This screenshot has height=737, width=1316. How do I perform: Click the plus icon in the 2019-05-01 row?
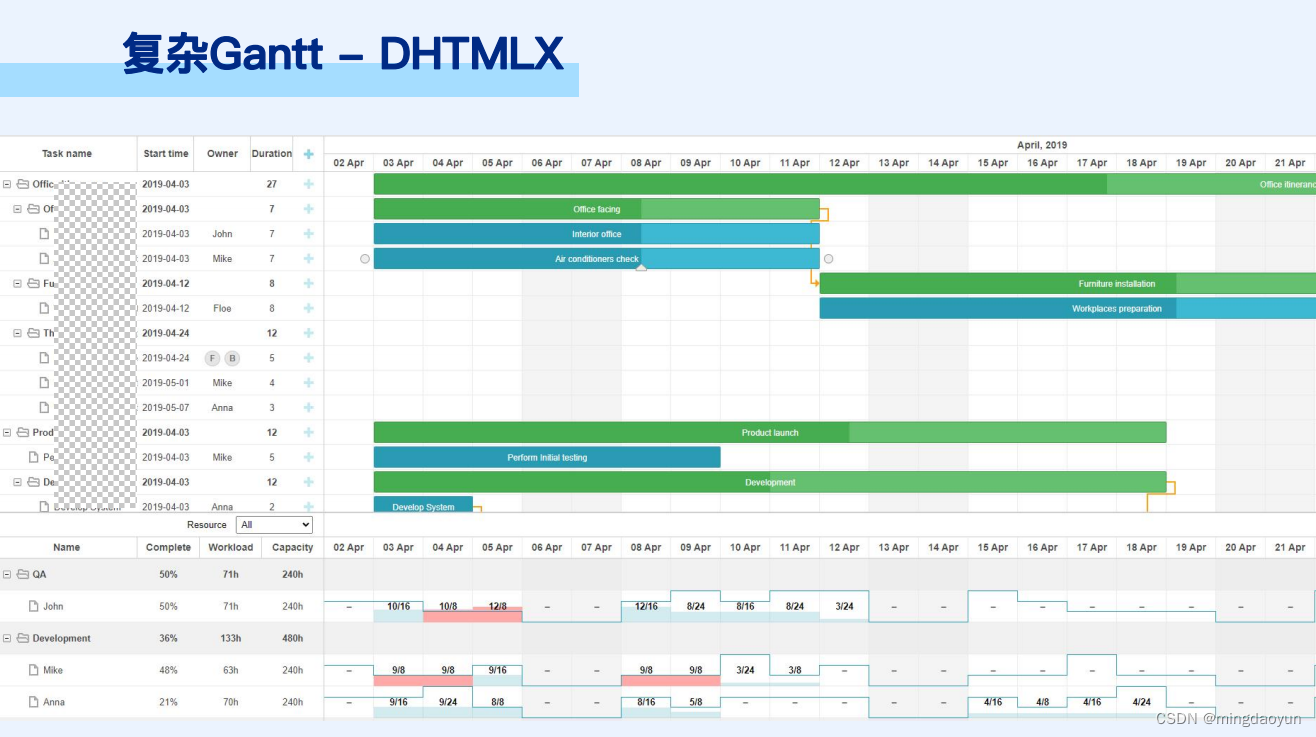[308, 383]
